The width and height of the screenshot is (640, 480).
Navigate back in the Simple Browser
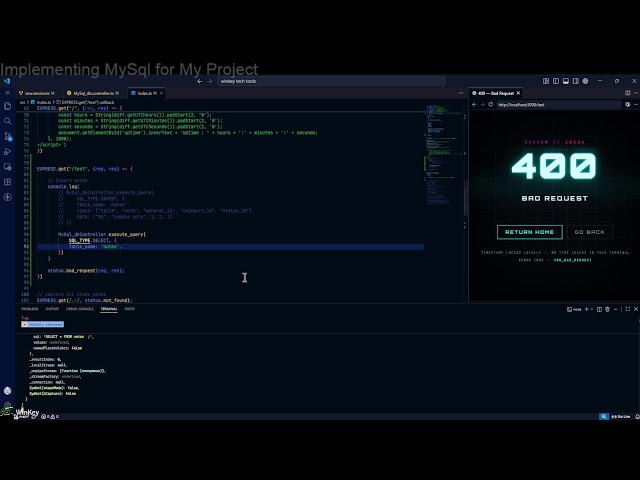click(x=474, y=104)
